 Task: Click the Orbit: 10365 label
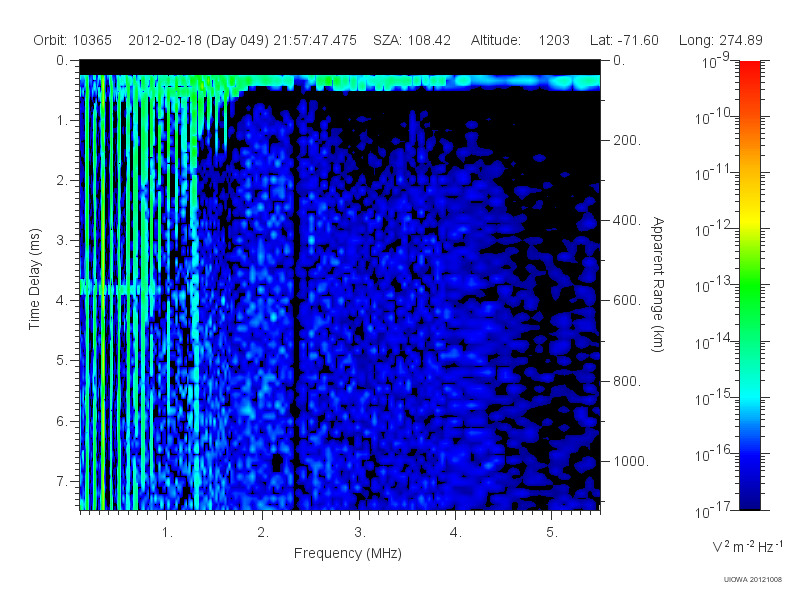coord(72,40)
